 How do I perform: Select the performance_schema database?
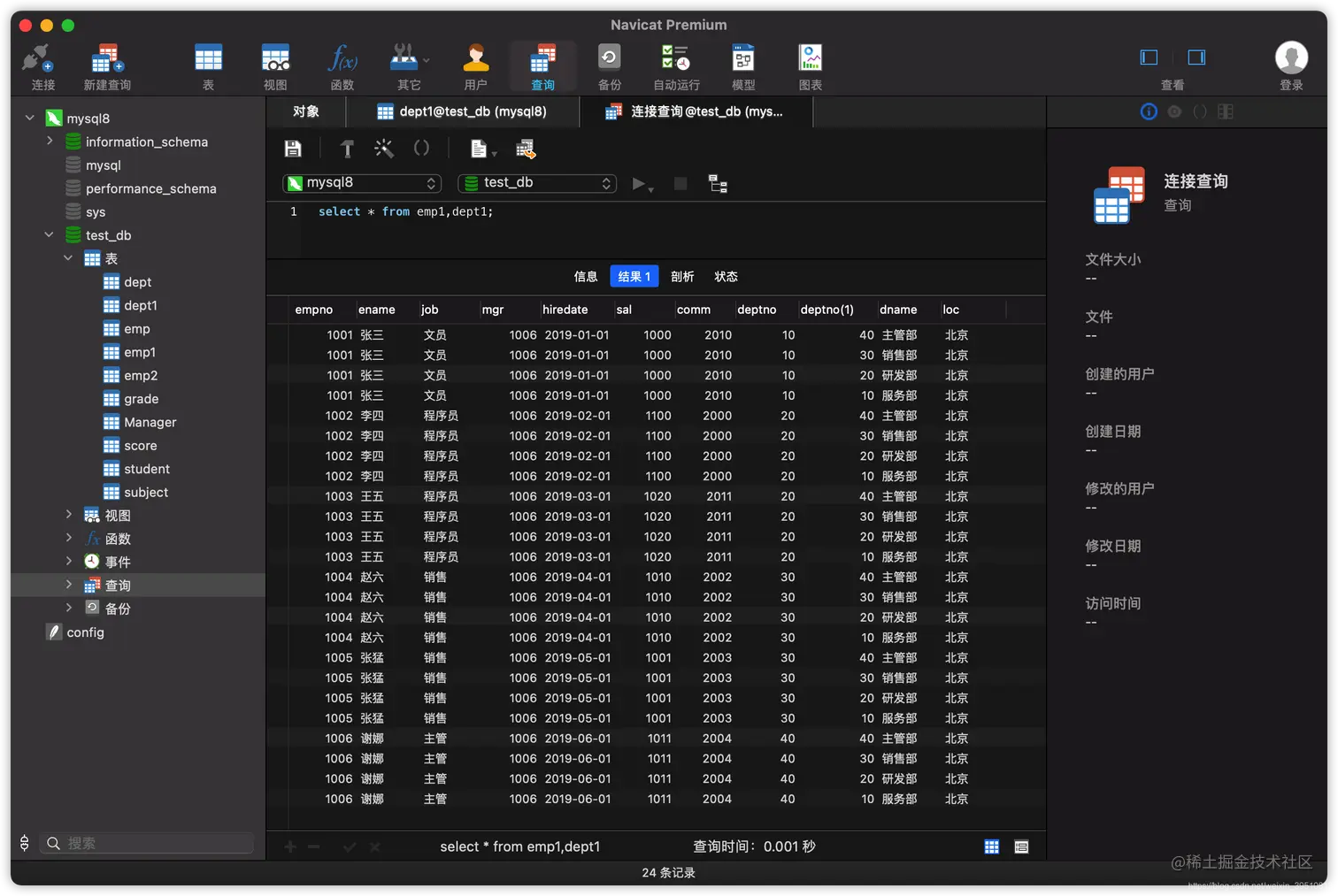[x=150, y=188]
